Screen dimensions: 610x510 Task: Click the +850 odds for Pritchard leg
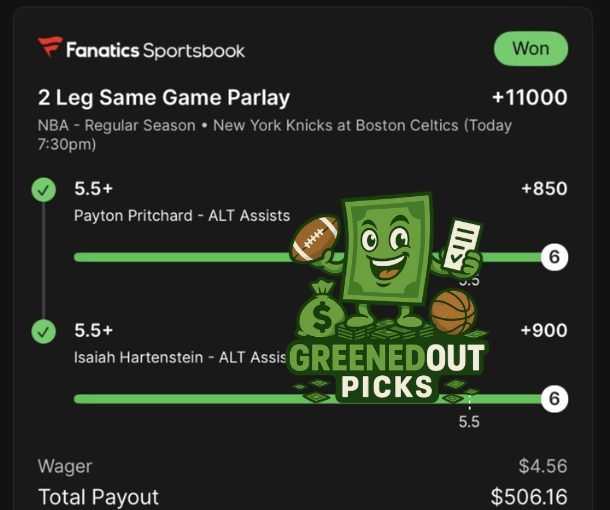pyautogui.click(x=544, y=189)
